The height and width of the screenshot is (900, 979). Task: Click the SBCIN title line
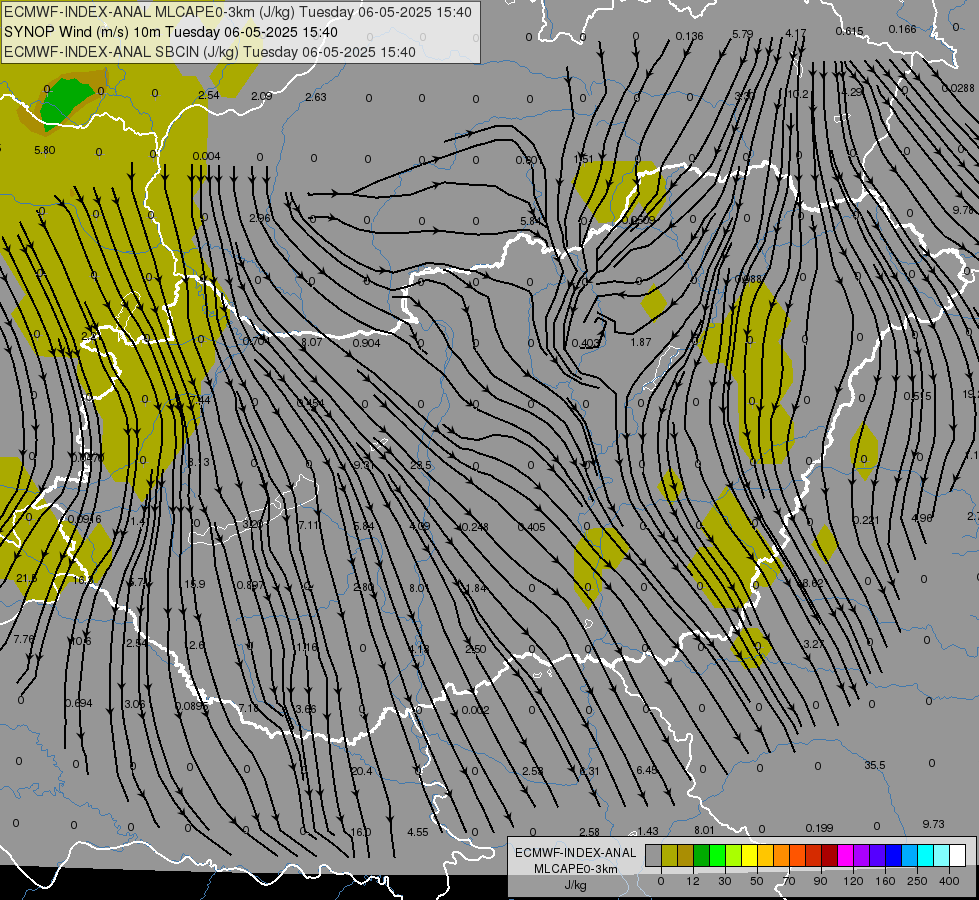tap(210, 52)
